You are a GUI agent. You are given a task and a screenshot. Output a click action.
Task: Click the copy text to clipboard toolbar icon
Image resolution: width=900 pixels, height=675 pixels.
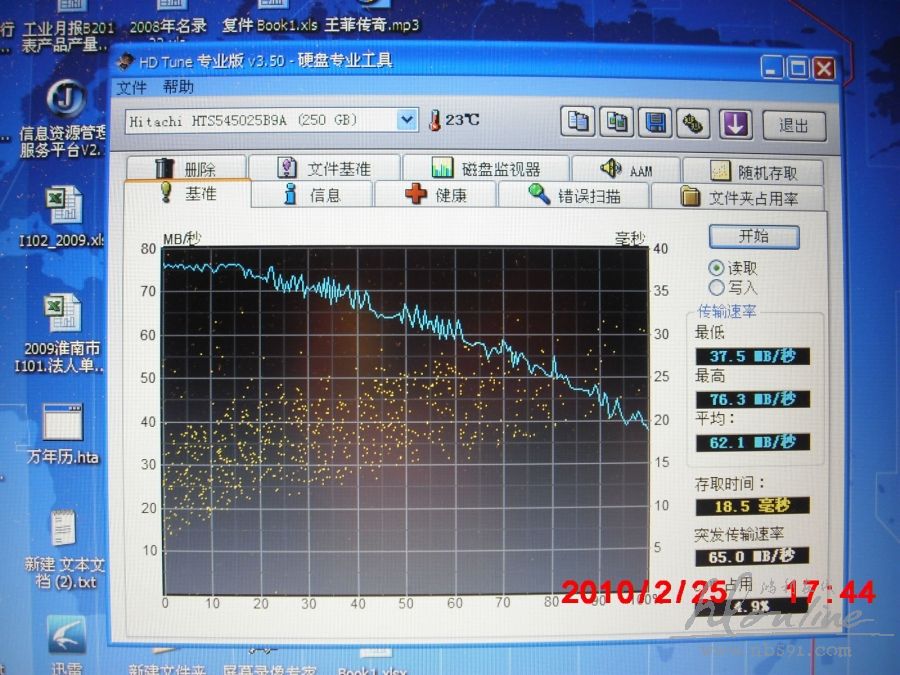(578, 122)
